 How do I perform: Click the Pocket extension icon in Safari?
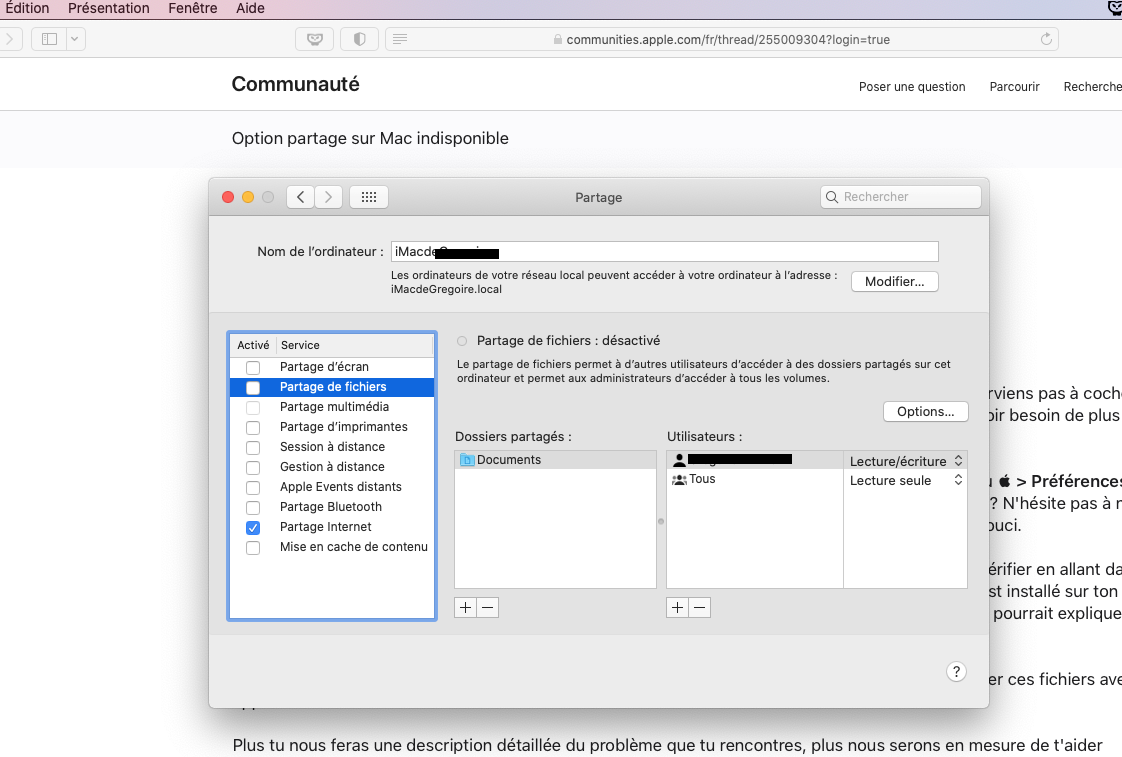315,39
